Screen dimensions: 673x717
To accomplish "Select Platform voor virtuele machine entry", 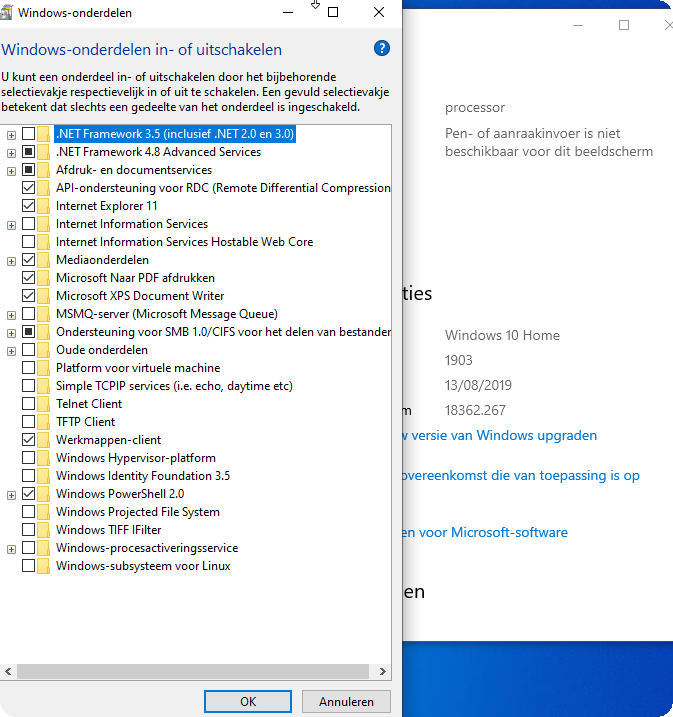I will pos(137,368).
